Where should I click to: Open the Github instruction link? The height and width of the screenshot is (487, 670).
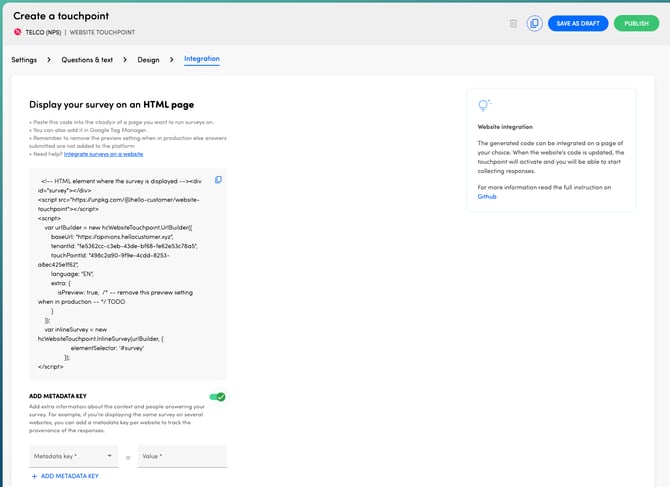486,197
